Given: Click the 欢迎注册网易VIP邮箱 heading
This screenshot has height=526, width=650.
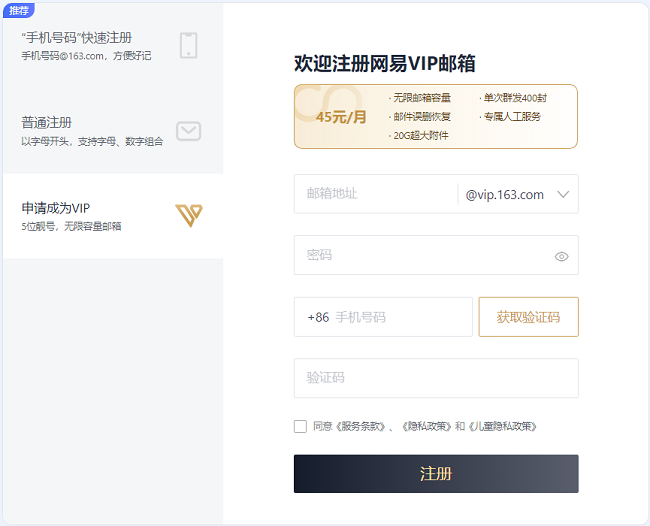Looking at the screenshot, I should 385,63.
